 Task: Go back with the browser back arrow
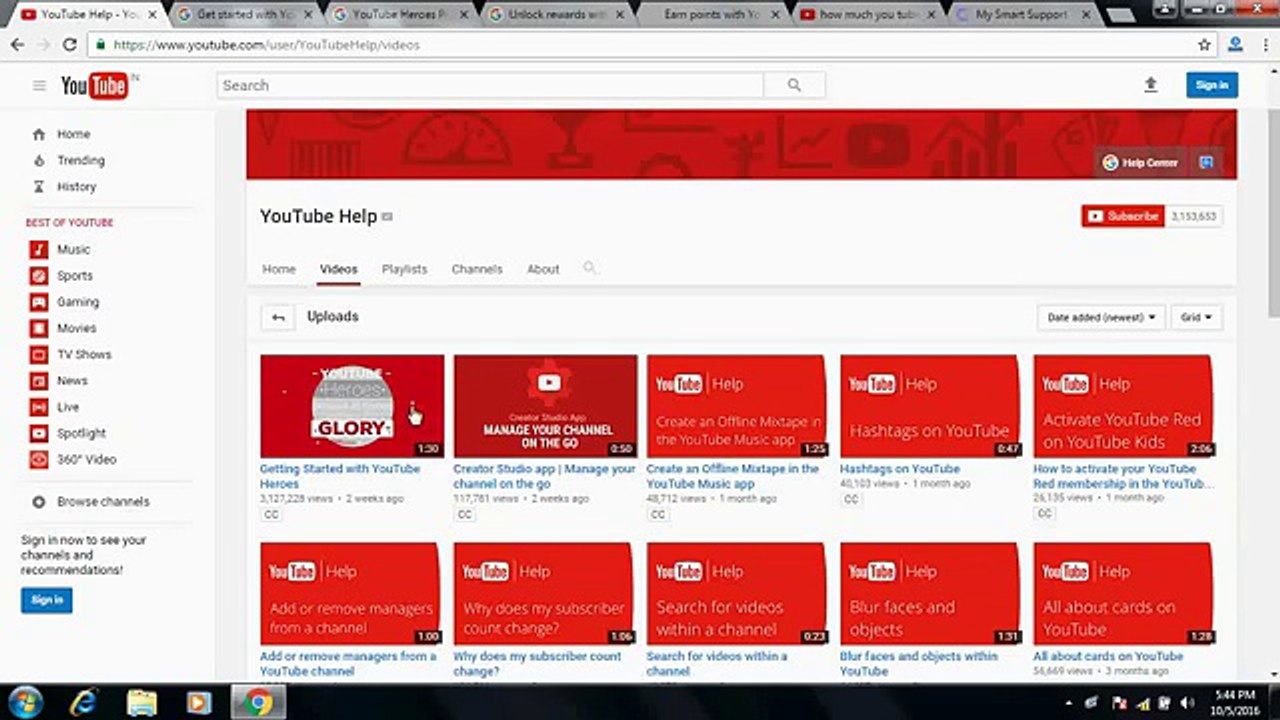pyautogui.click(x=17, y=45)
